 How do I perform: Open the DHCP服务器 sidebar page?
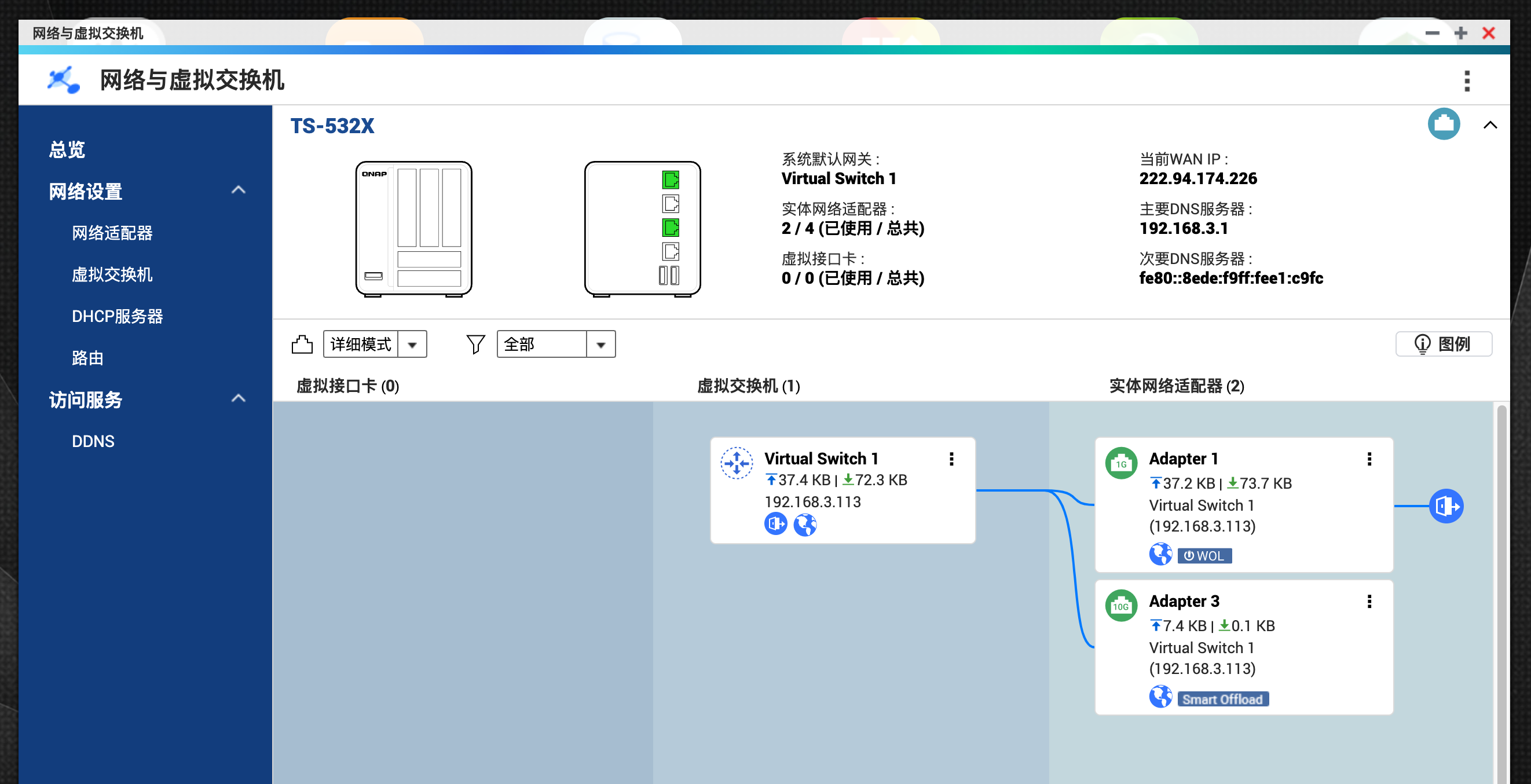point(117,316)
